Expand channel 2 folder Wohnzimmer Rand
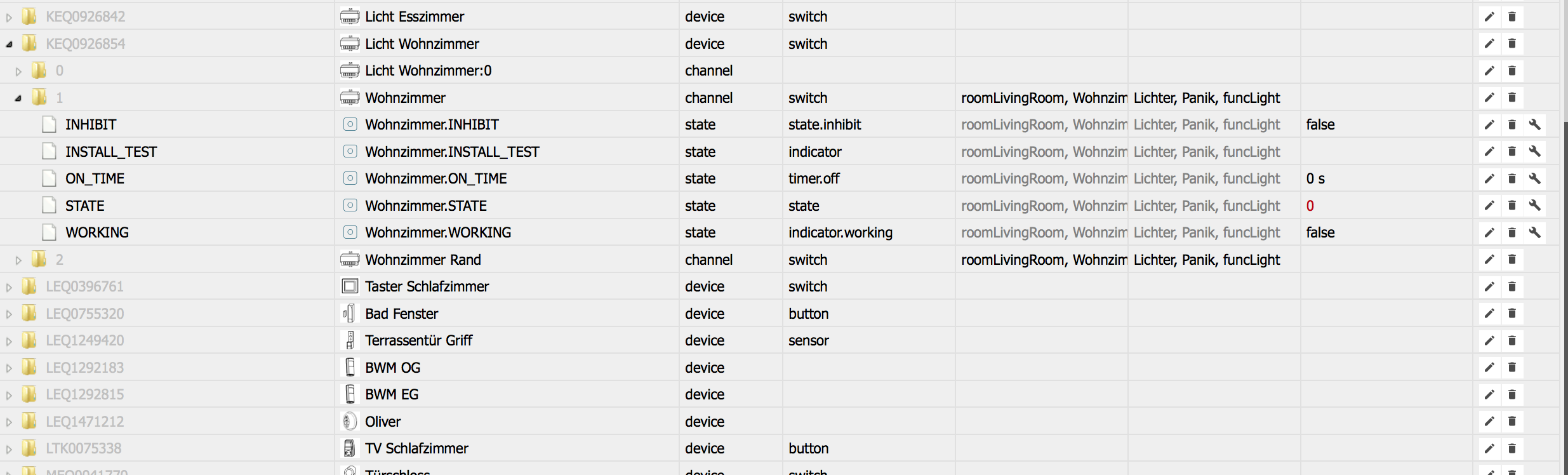Image resolution: width=1568 pixels, height=475 pixels. [18, 260]
